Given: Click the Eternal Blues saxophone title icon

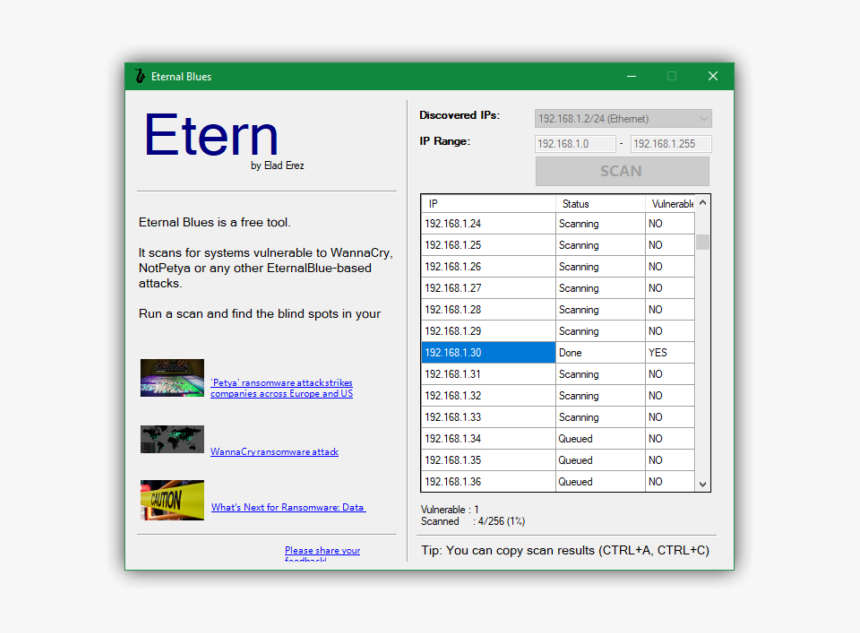Looking at the screenshot, I should pos(140,76).
